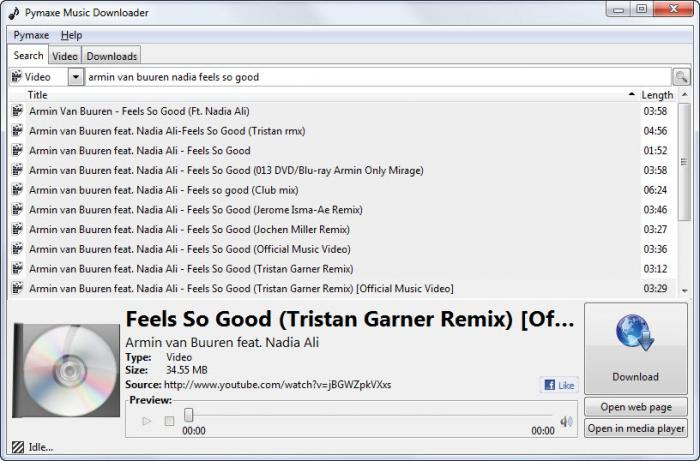Open the Help menu
Viewport: 700px width, 461px height.
71,35
